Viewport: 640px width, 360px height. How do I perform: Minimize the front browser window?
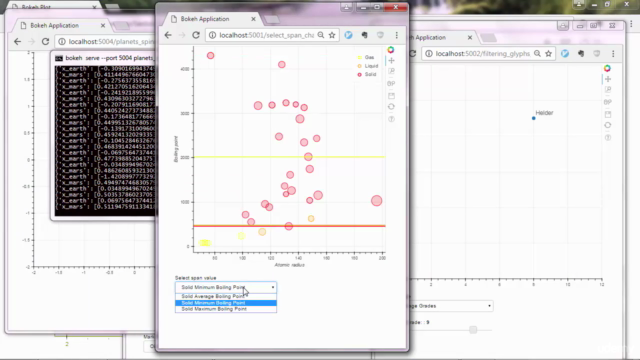click(x=363, y=7)
